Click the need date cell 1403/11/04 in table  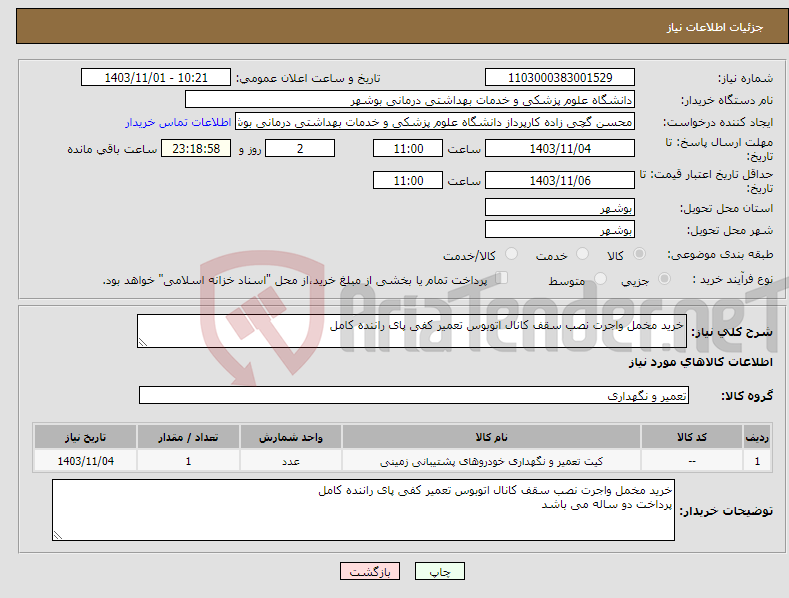click(x=86, y=461)
